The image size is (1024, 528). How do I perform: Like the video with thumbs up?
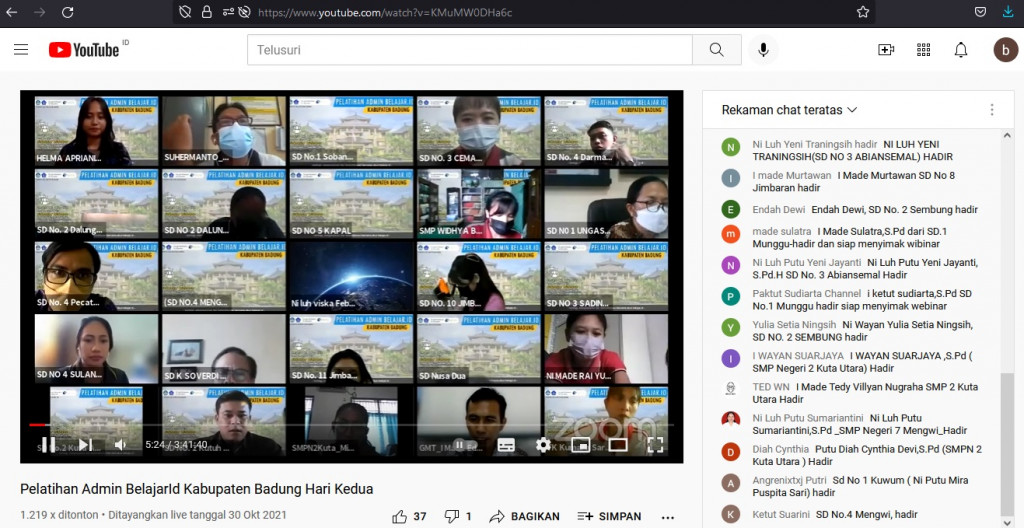(400, 516)
